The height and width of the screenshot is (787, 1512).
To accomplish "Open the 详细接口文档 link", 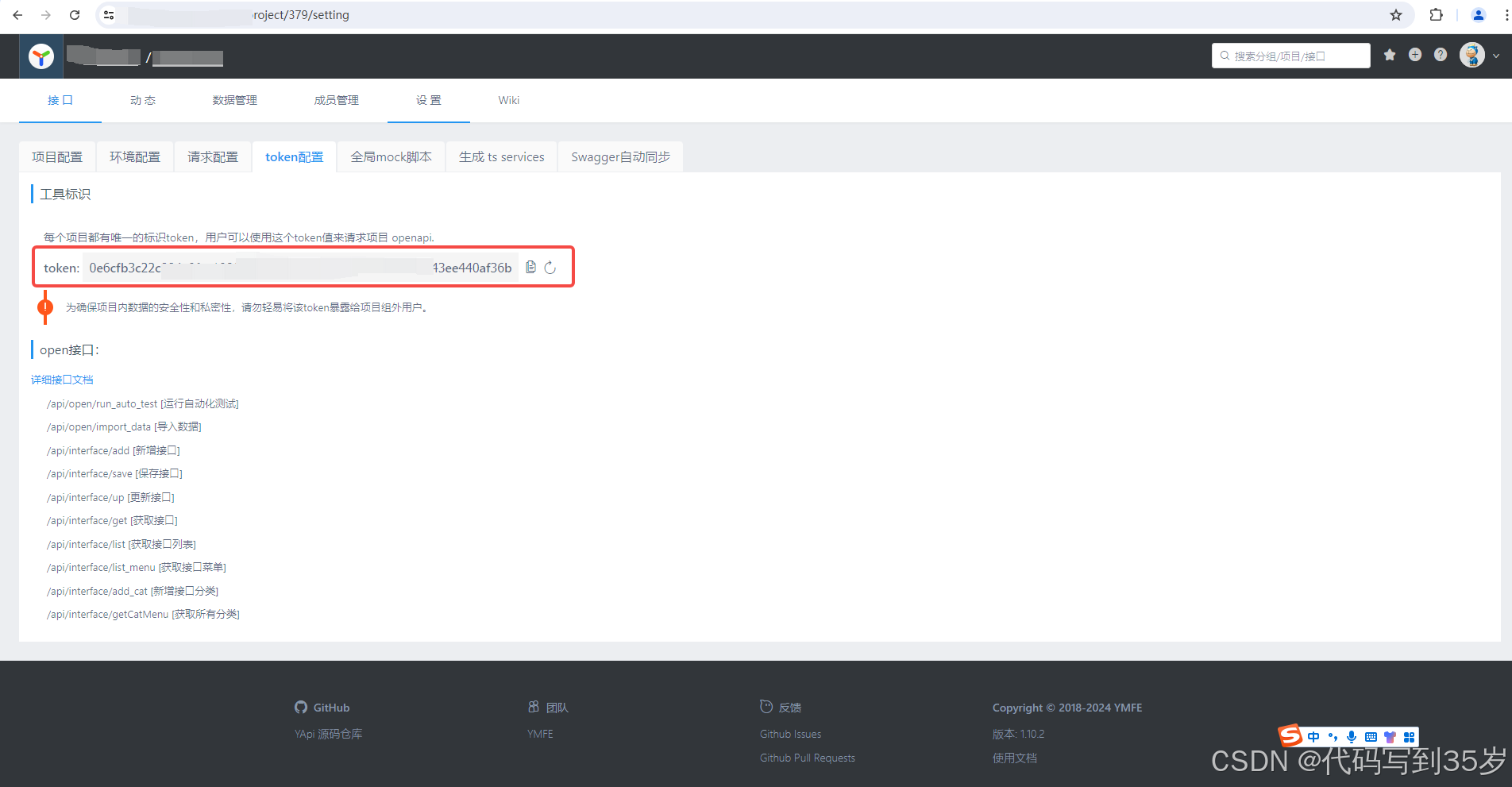I will [x=62, y=380].
